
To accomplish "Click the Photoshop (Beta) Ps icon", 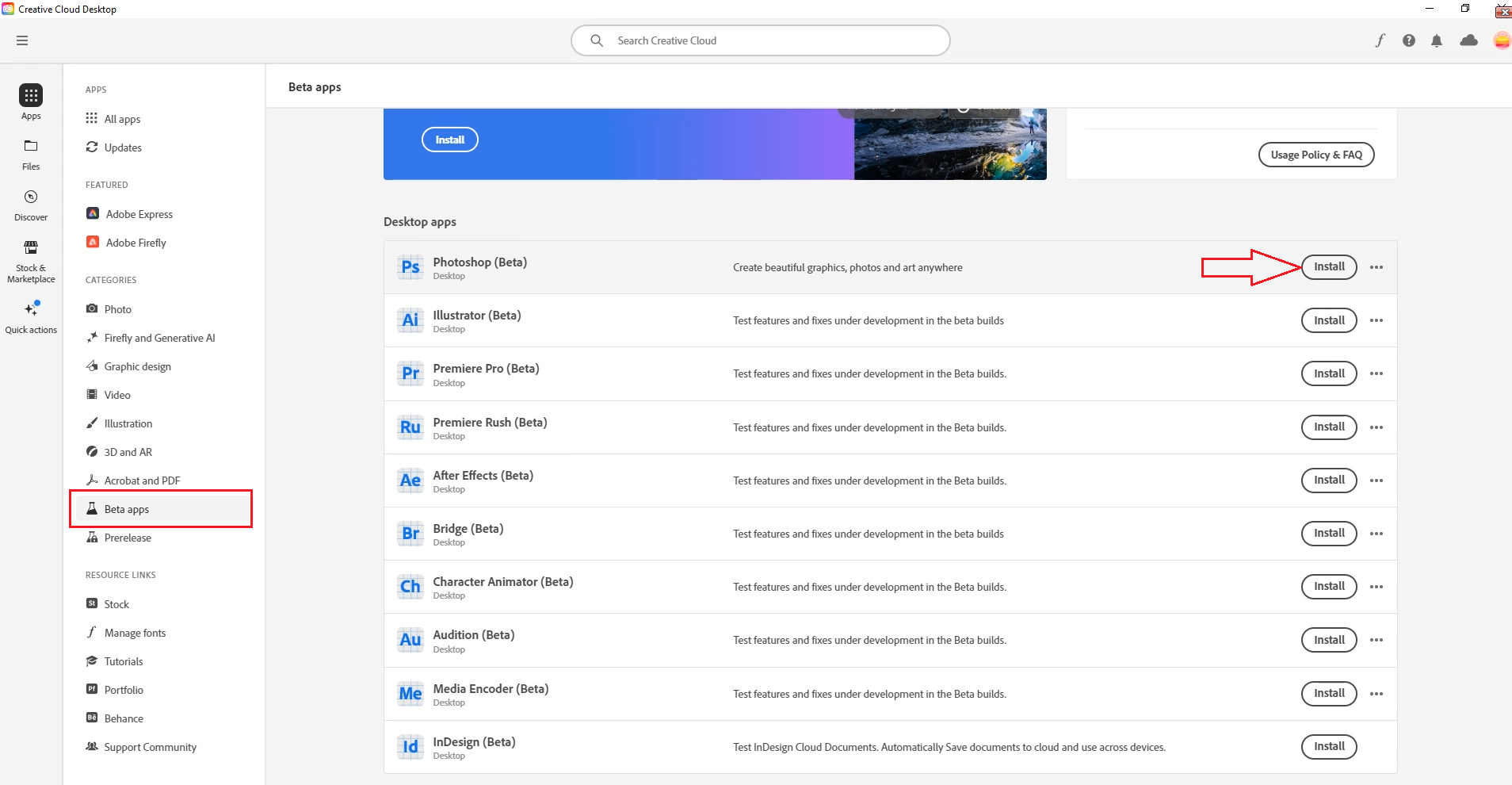I will coord(410,267).
